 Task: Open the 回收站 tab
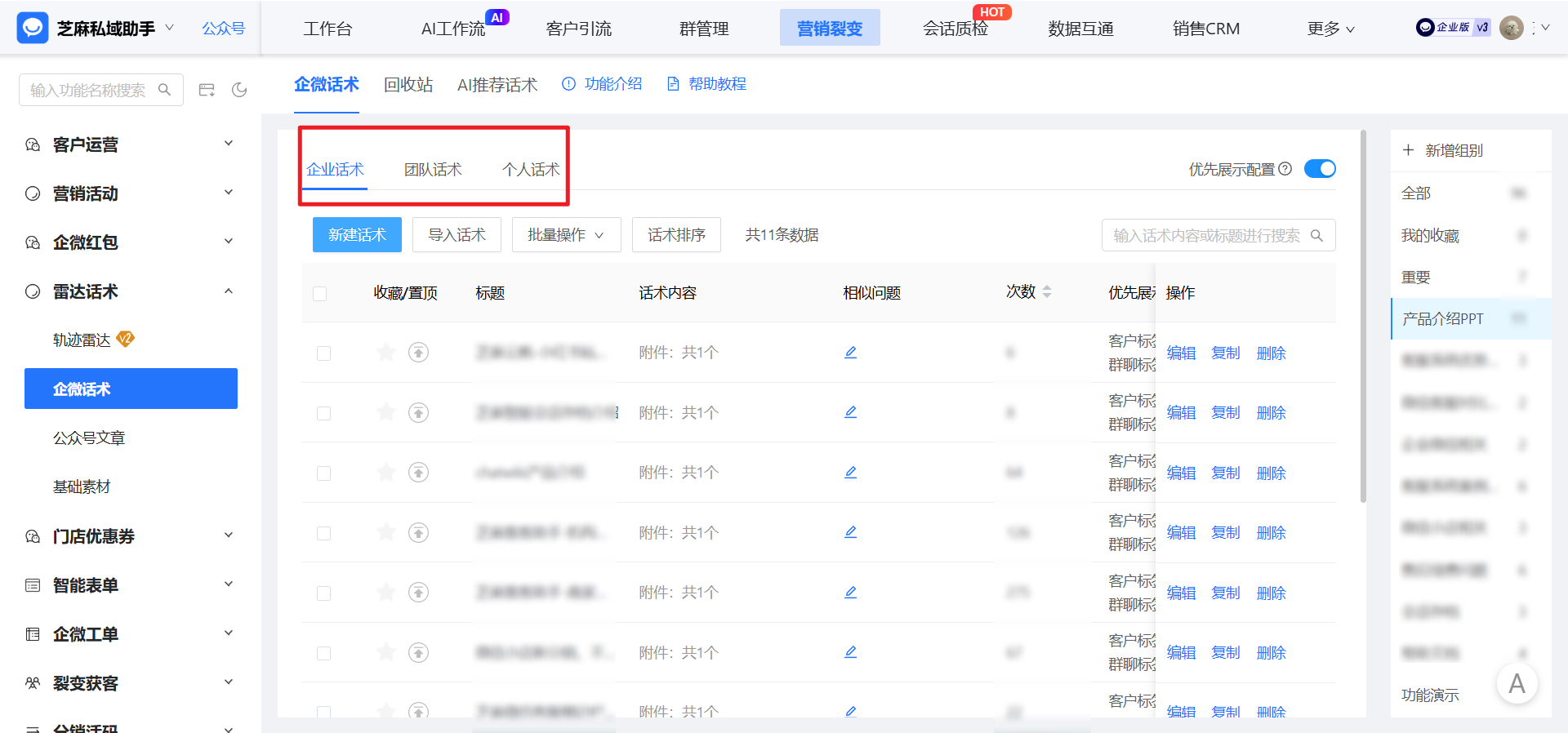tap(408, 84)
